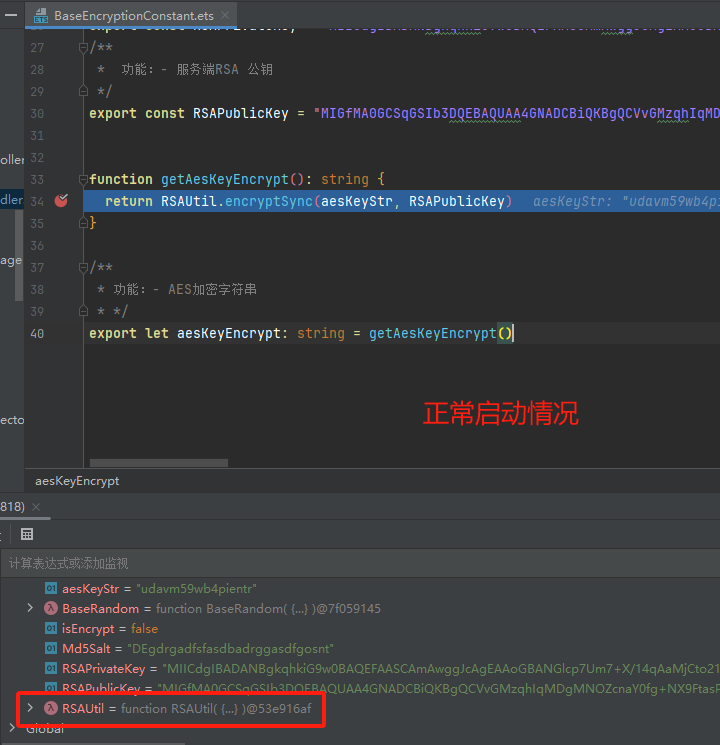This screenshot has height=745, width=720.
Task: Select the RSAPrivateKey variable row
Action: point(300,668)
